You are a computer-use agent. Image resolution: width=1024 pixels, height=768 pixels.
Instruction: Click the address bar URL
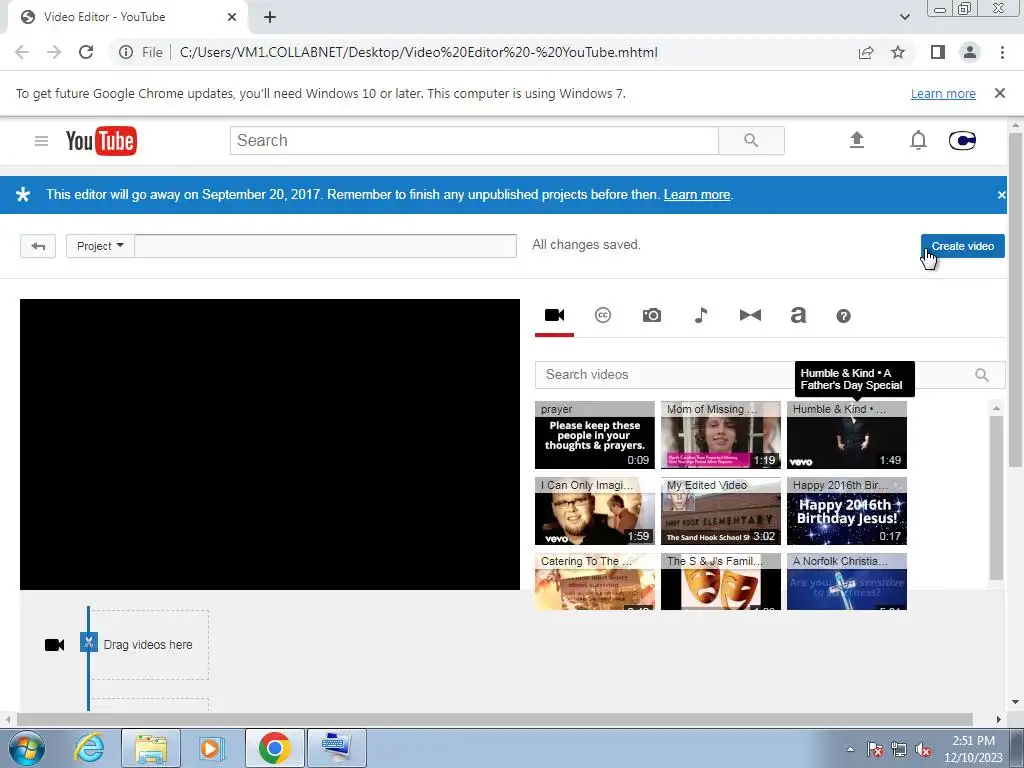[x=419, y=52]
